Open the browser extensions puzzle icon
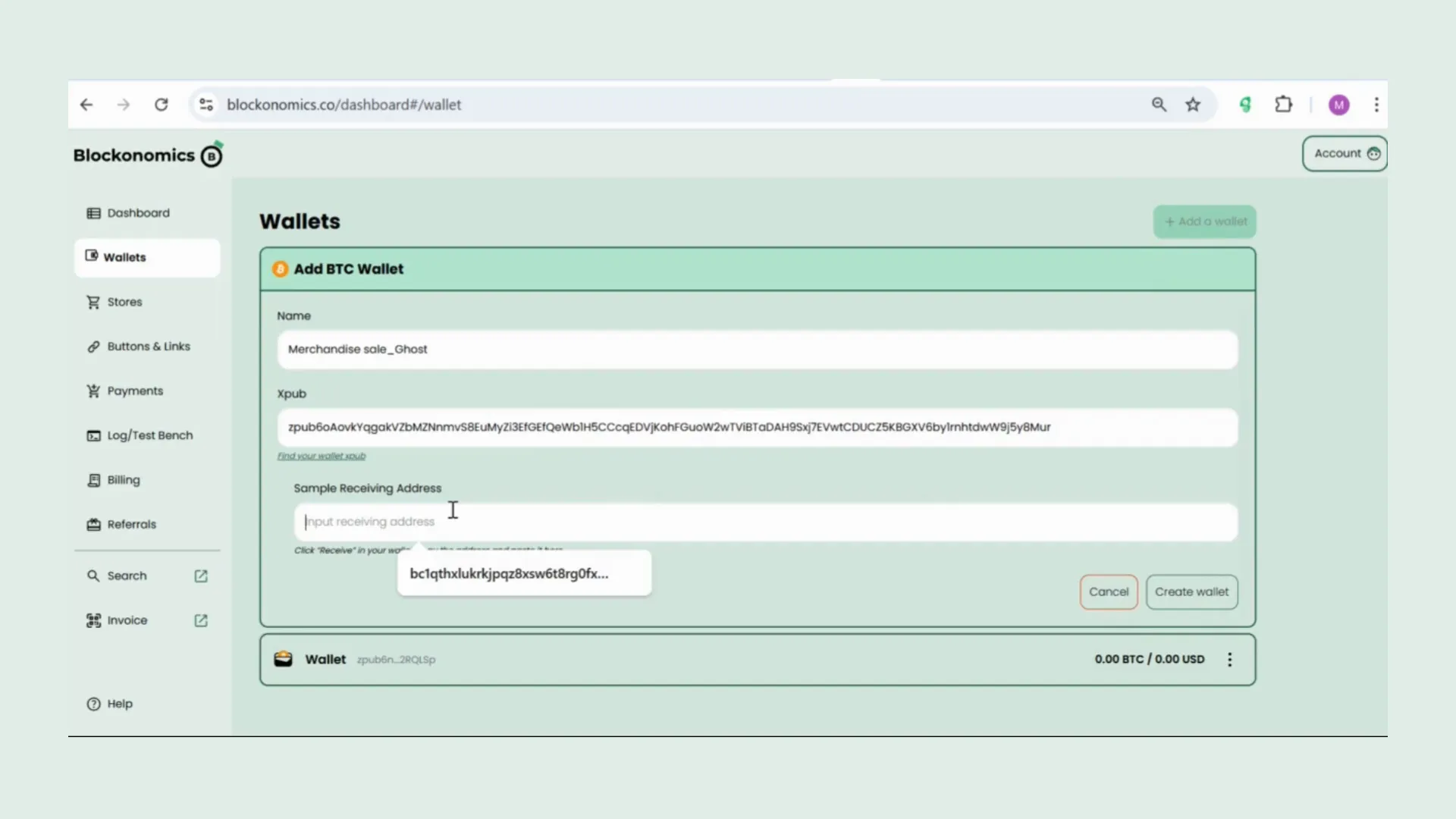The height and width of the screenshot is (819, 1456). coord(1283,105)
